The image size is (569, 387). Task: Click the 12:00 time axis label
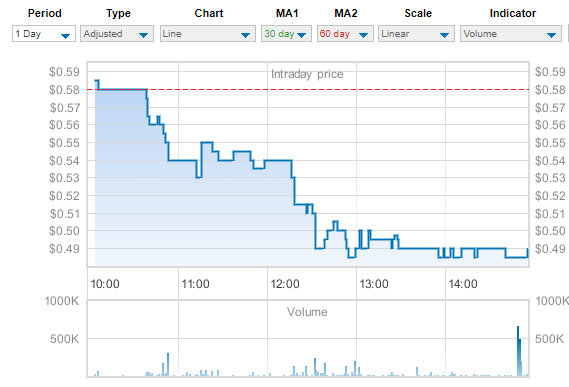click(285, 284)
